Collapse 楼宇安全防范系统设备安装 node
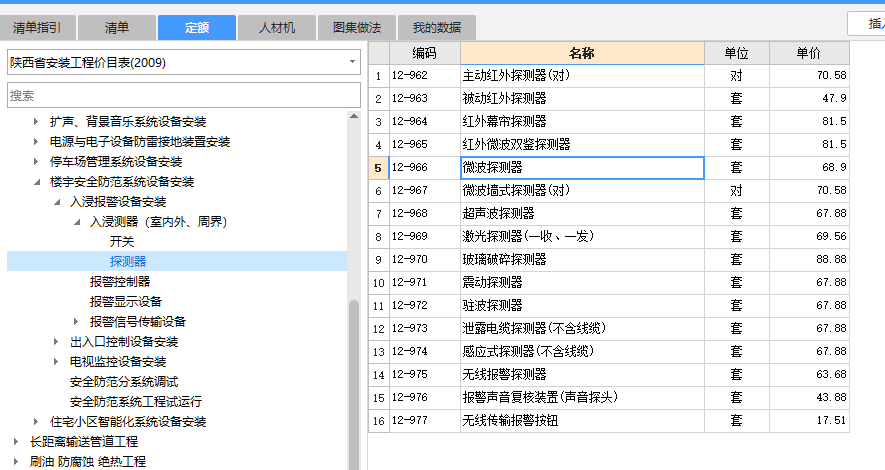Image resolution: width=885 pixels, height=470 pixels. 37,182
